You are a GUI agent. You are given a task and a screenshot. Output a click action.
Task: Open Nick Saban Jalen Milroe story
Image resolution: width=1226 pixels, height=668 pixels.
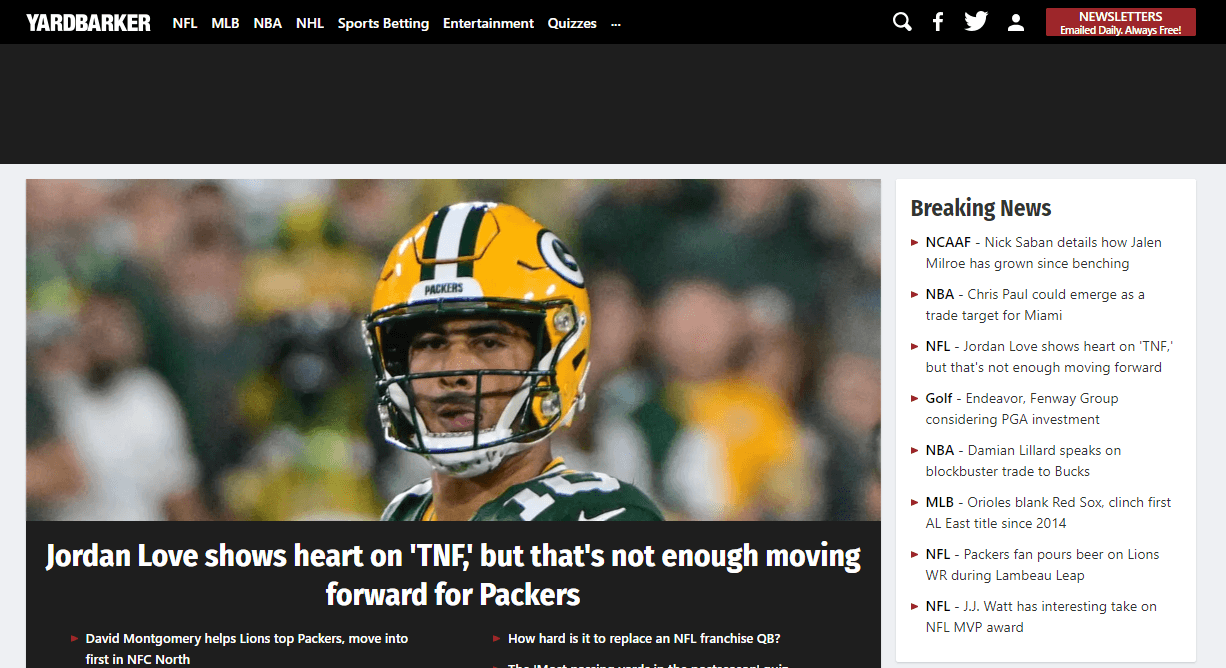click(x=1043, y=253)
